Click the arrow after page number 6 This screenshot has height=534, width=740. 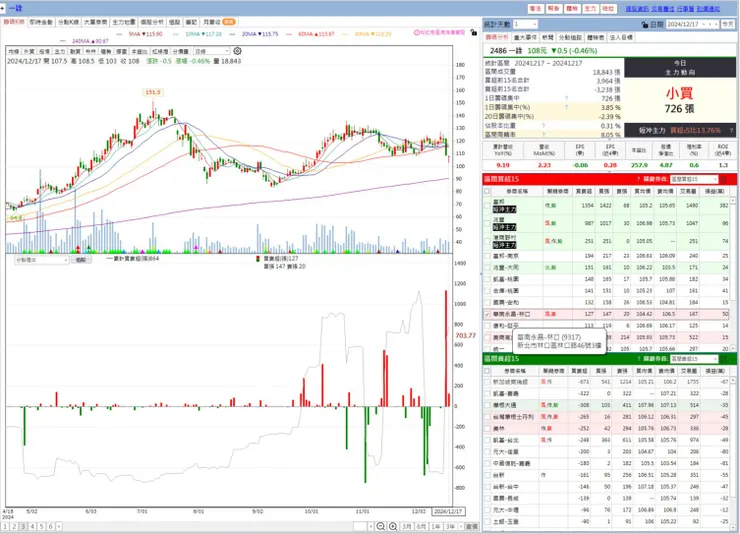59,526
